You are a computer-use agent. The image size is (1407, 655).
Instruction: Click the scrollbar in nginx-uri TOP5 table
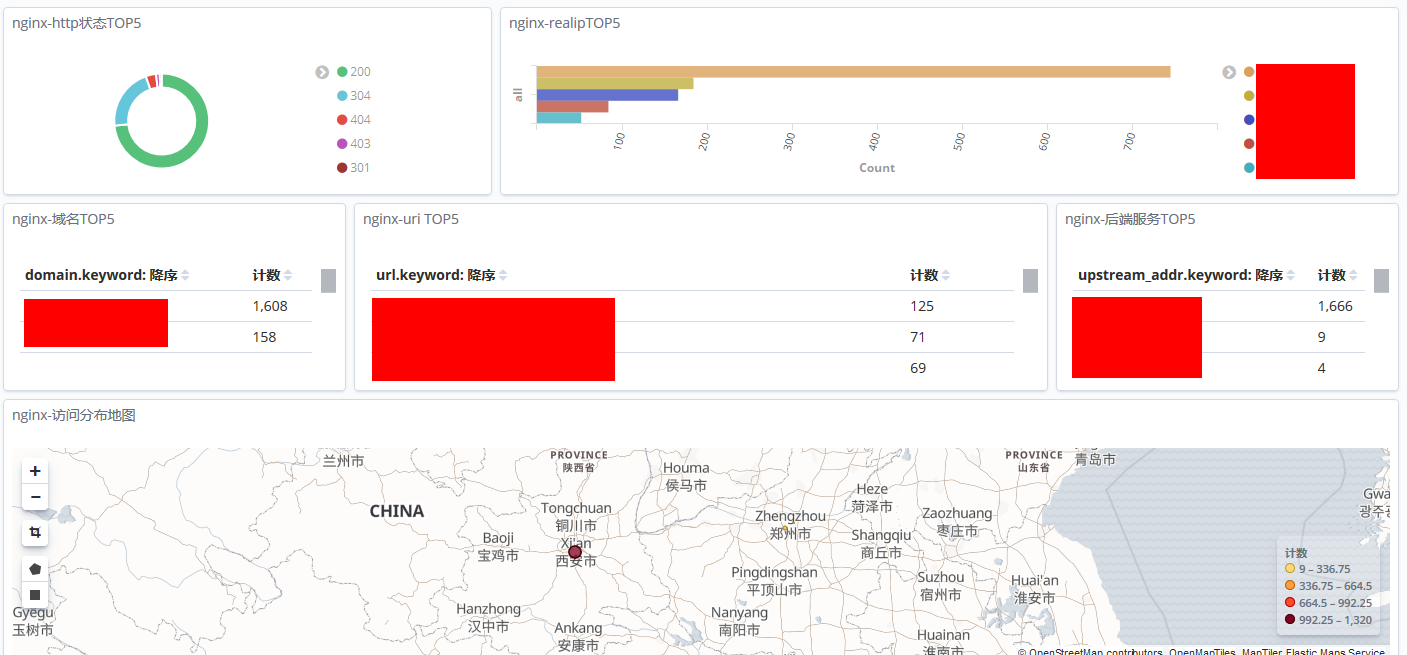click(x=1030, y=280)
